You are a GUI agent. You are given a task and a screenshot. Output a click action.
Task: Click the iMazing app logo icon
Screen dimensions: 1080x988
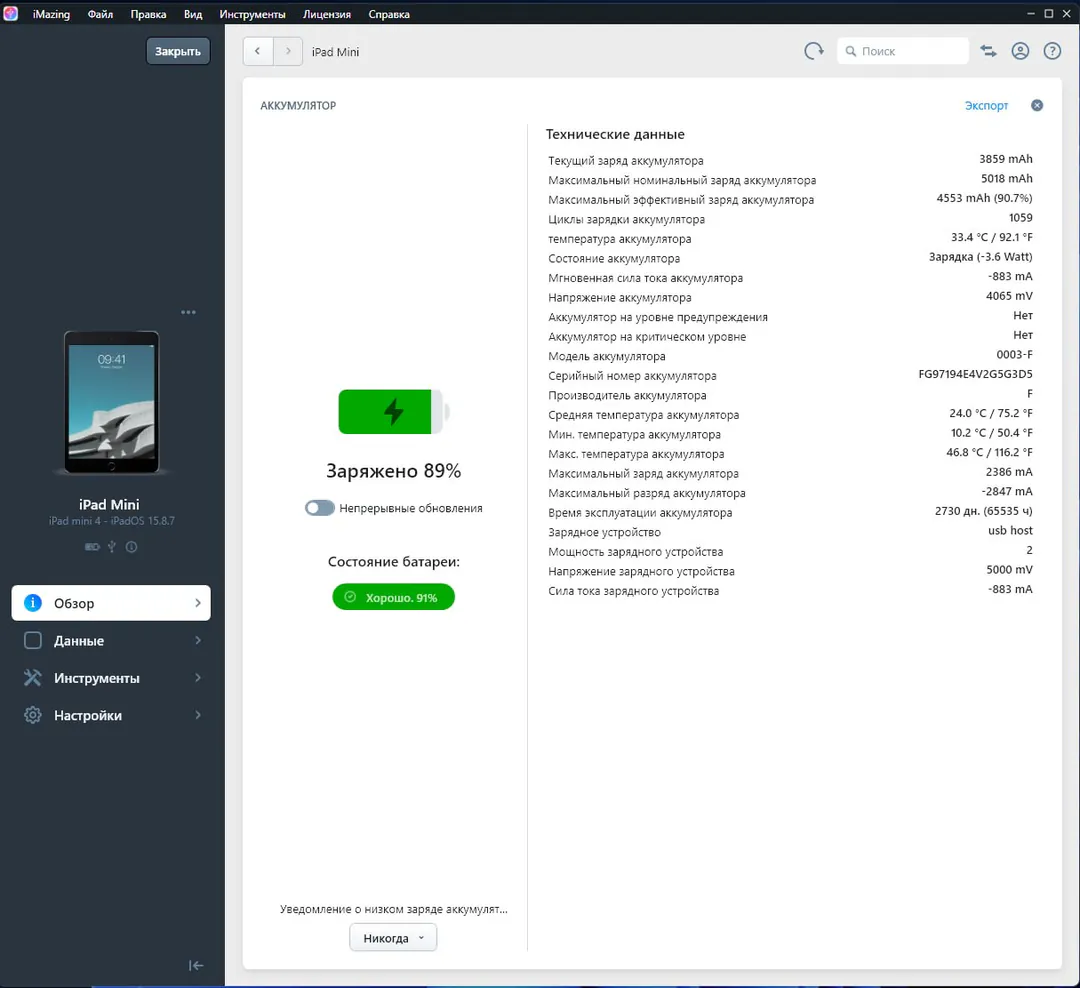[x=10, y=13]
